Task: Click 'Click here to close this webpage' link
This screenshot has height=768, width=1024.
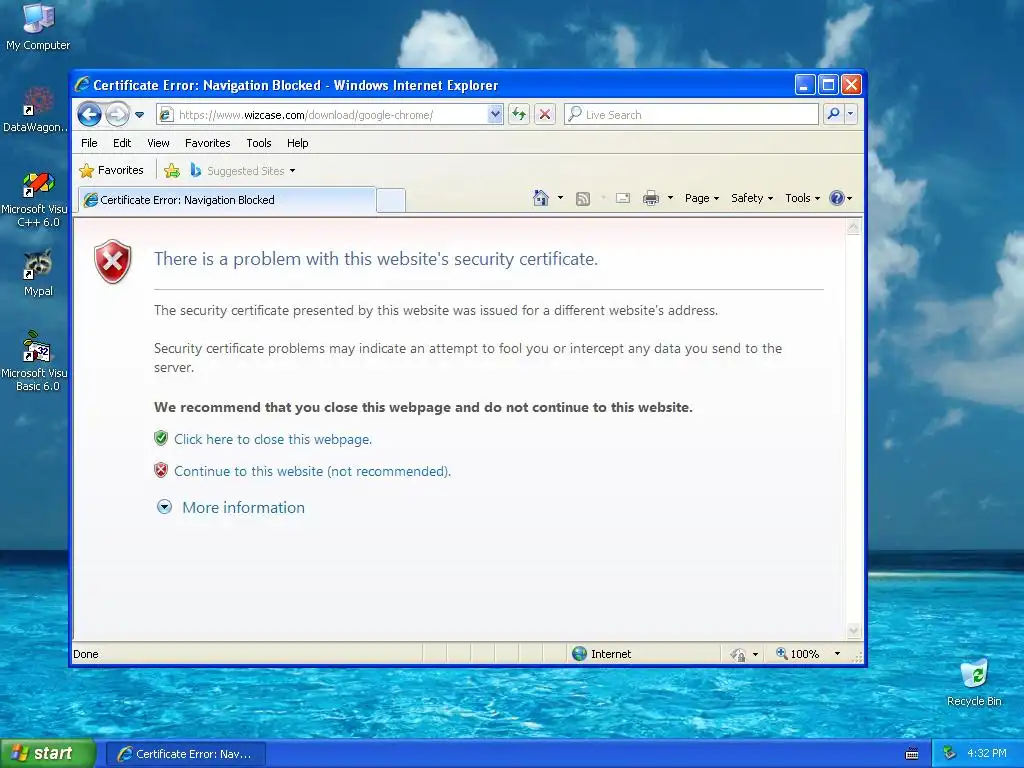Action: (x=273, y=440)
